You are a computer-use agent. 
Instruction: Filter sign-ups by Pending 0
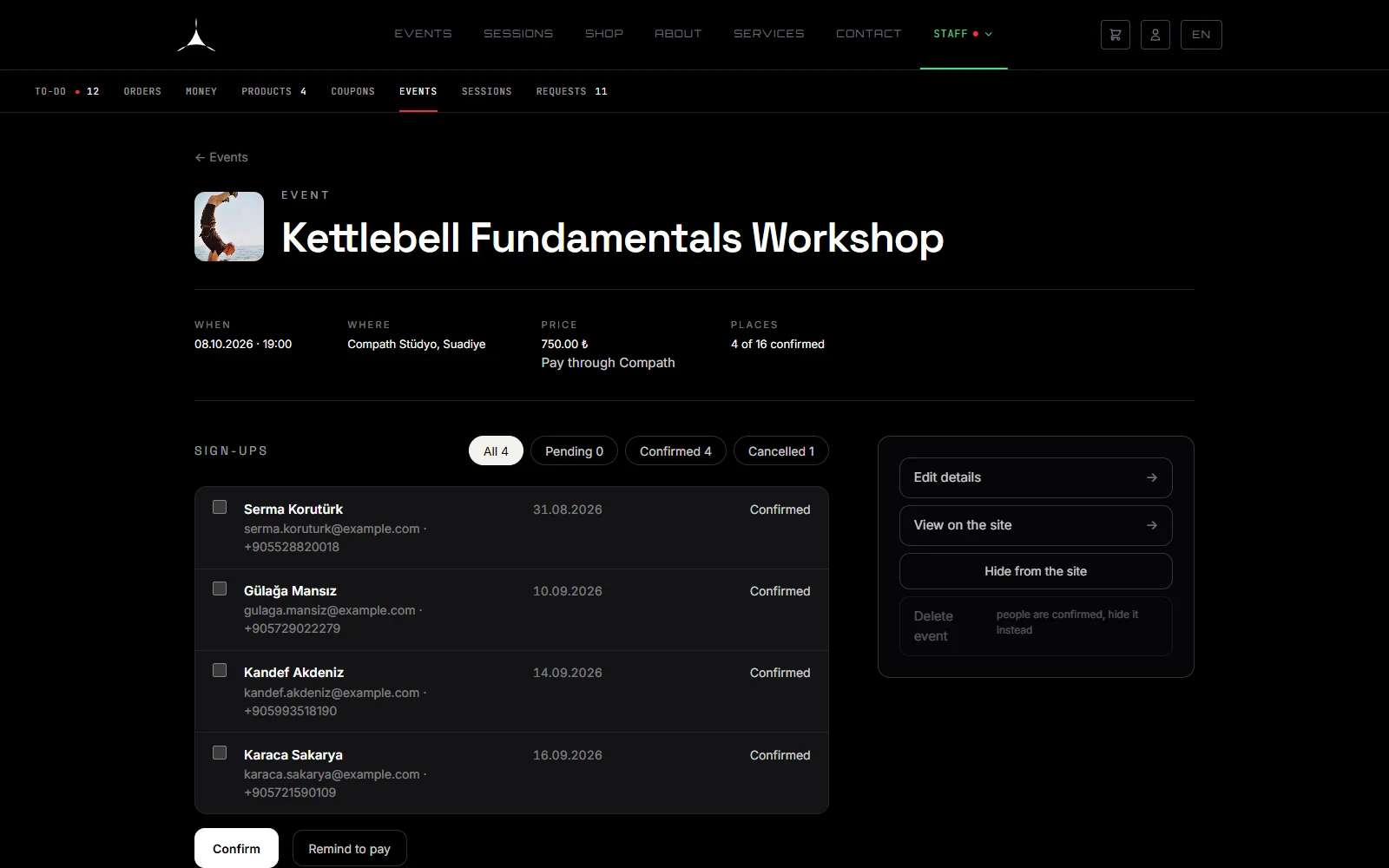click(x=574, y=450)
